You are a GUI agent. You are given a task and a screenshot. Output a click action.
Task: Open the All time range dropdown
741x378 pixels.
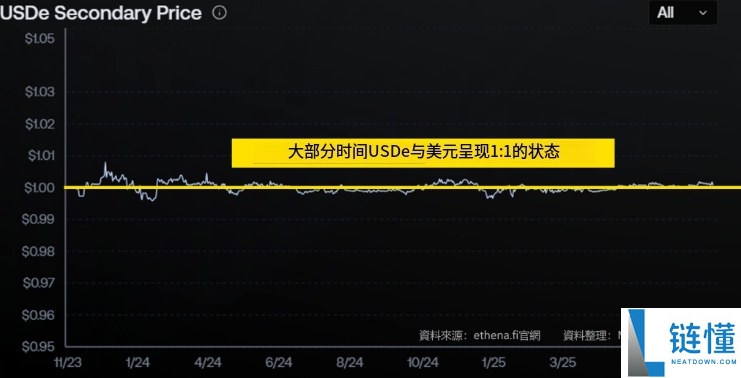pos(683,13)
